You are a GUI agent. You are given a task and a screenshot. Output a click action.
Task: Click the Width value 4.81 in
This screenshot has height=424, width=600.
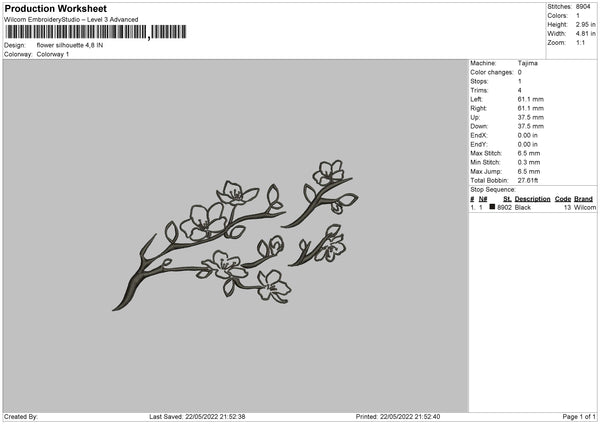click(x=585, y=34)
